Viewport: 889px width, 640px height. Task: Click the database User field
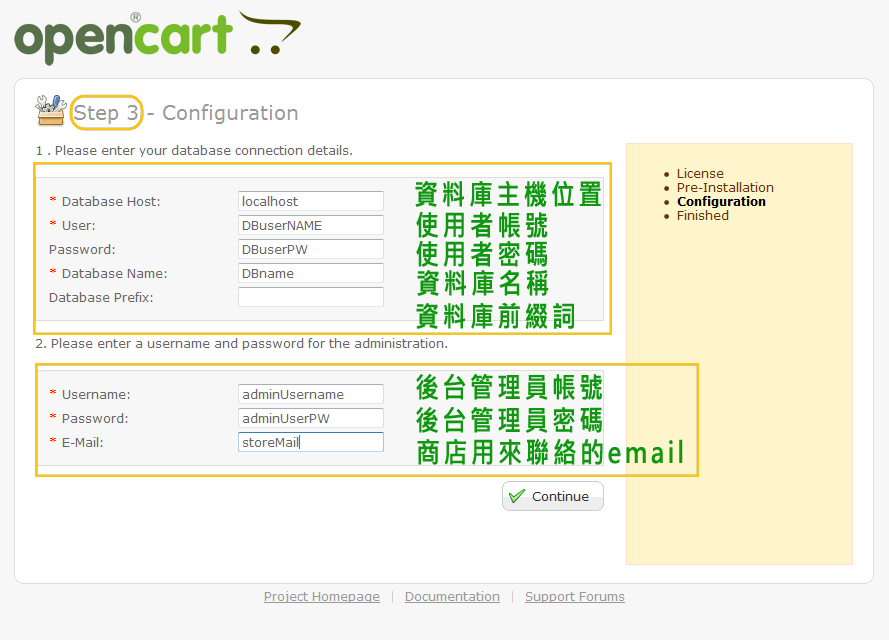click(x=311, y=225)
